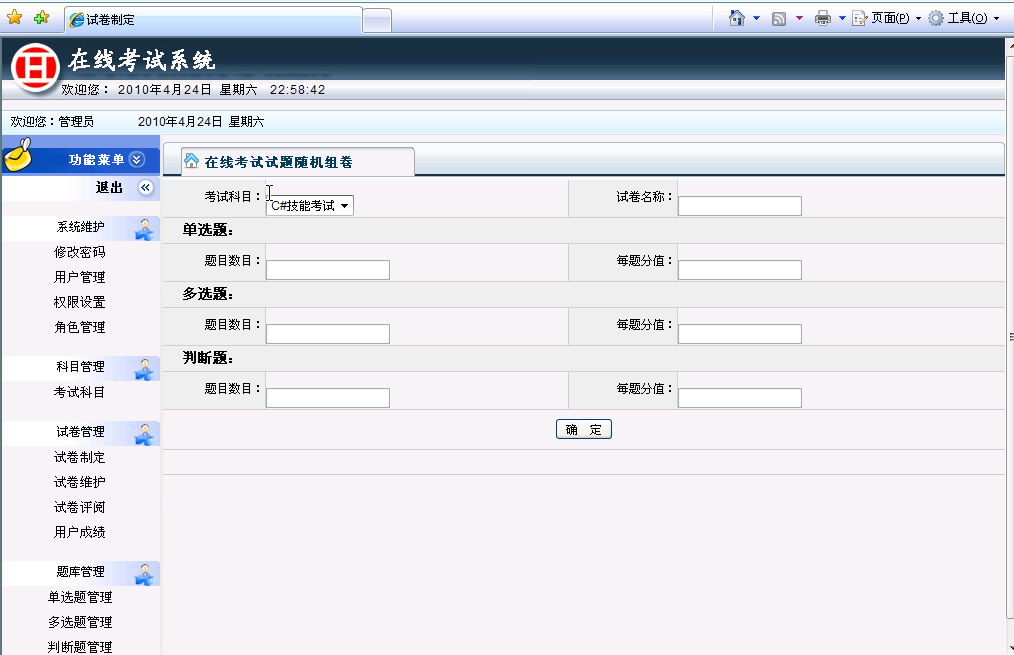The width and height of the screenshot is (1014, 655).
Task: Click the Favorites star icon
Action: click(14, 17)
